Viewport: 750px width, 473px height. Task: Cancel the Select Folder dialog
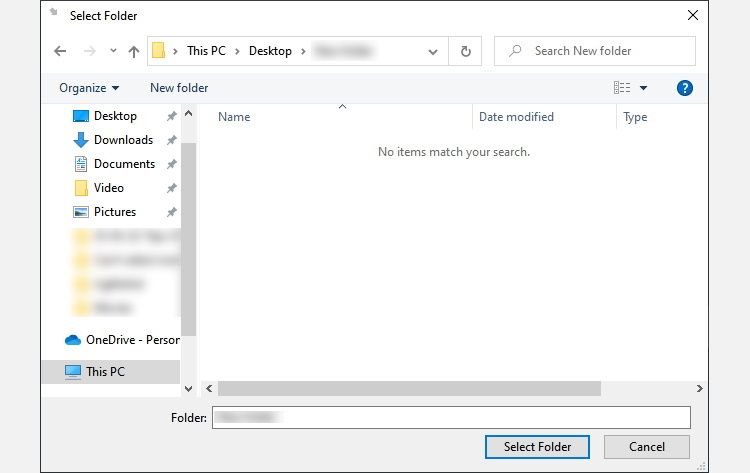click(647, 447)
